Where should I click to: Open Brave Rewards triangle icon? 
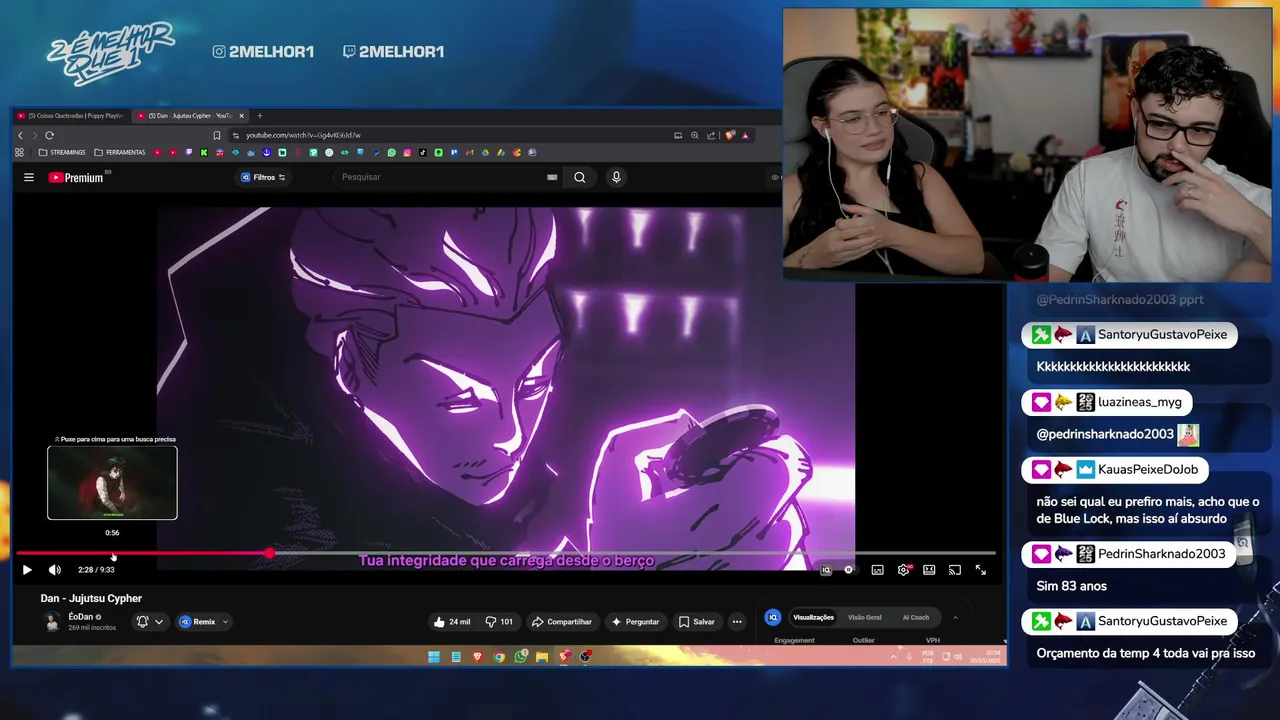(x=746, y=135)
